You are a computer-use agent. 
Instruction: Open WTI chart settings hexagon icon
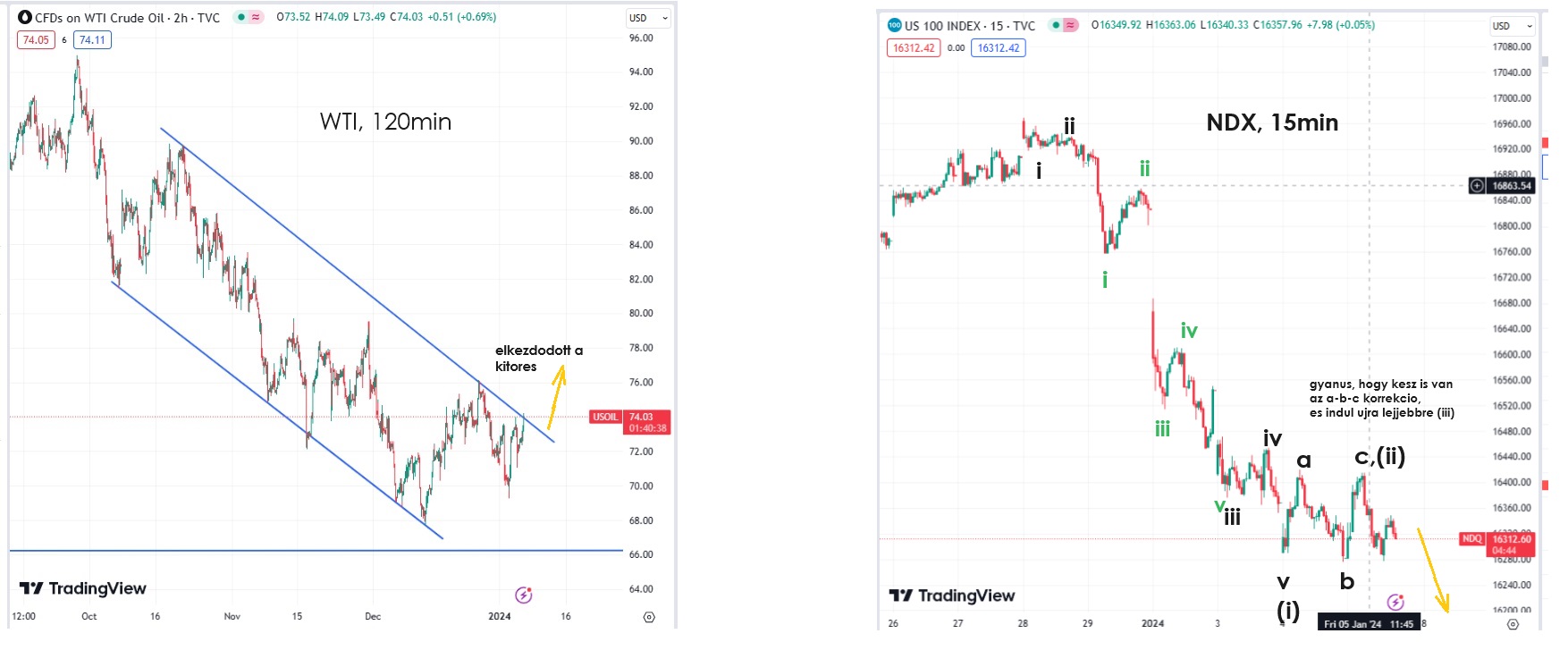point(649,617)
